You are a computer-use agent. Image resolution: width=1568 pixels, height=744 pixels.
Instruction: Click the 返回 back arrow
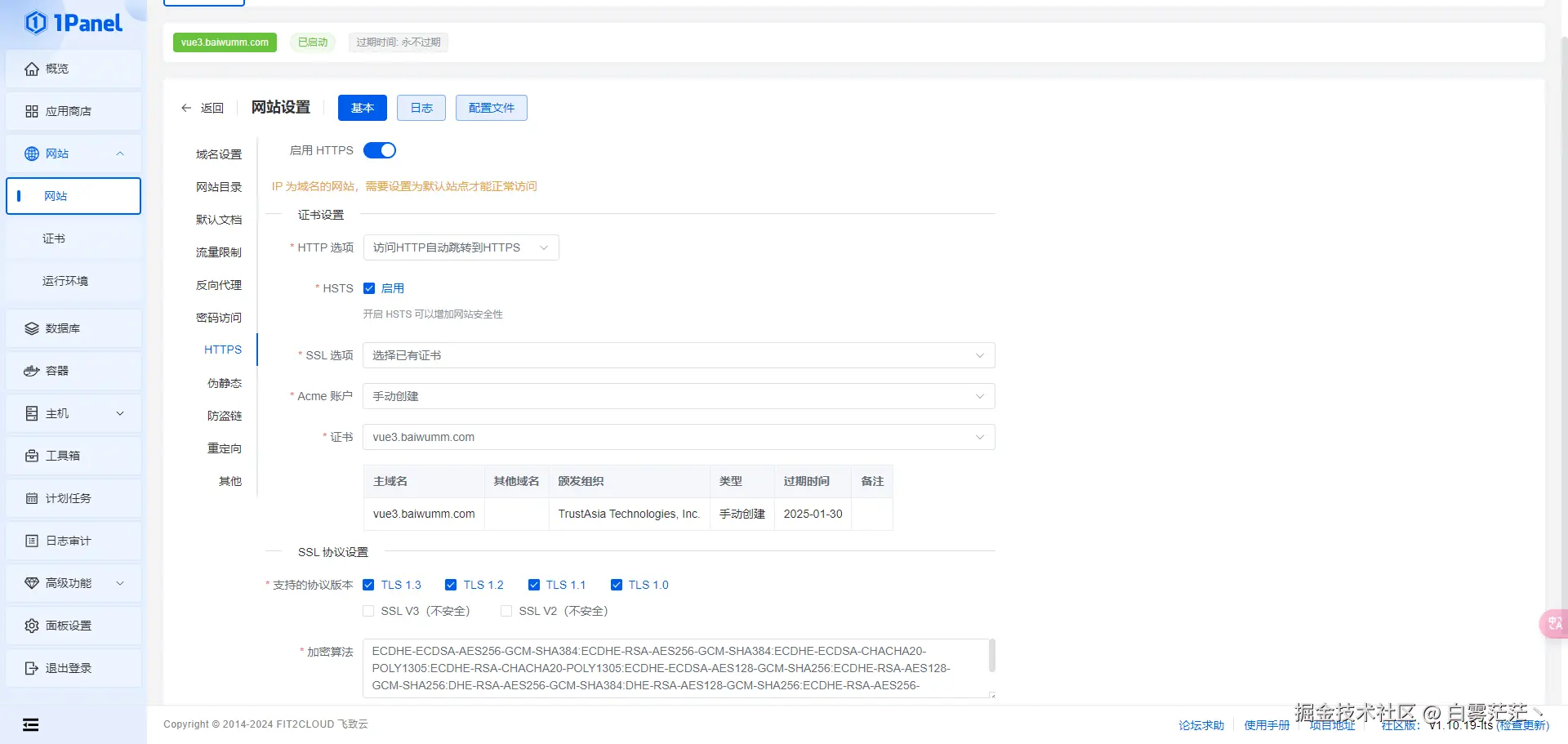pos(186,108)
